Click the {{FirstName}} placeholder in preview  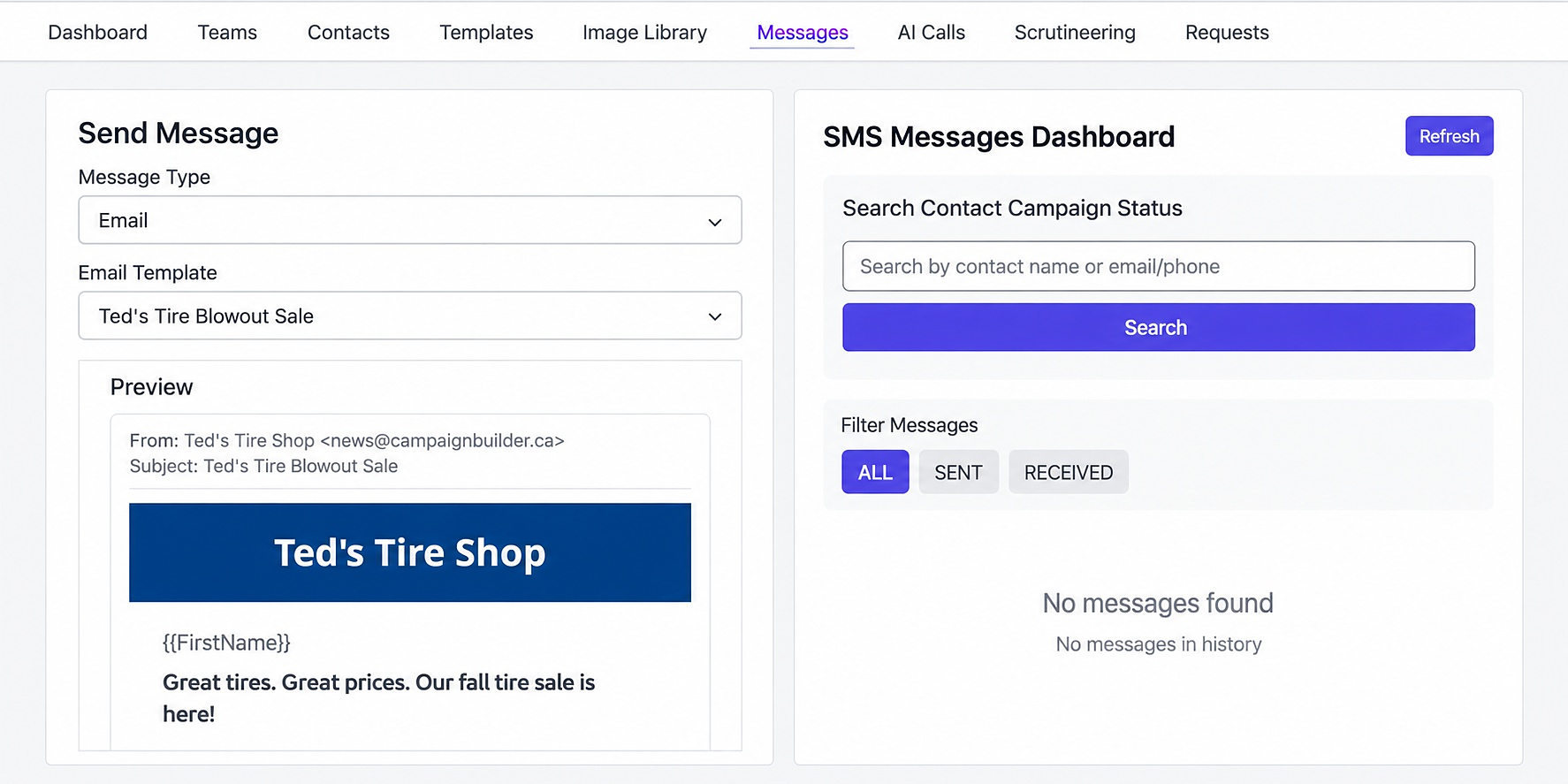226,643
